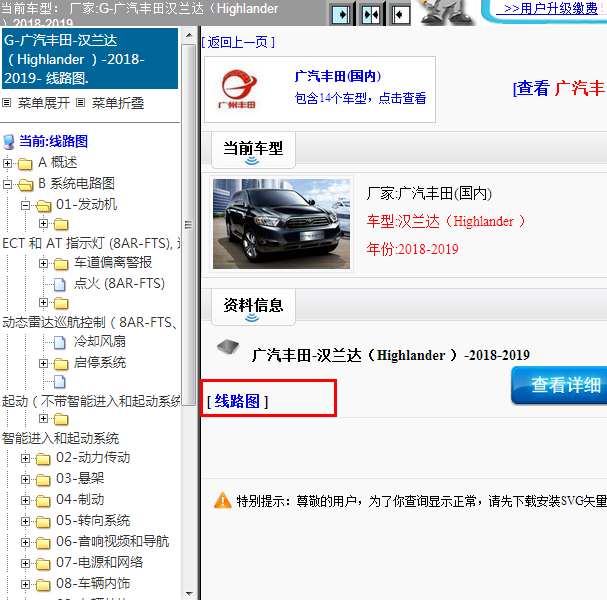The image size is (607, 600).
Task: Click 菜单折叠 to collapse all menus
Action: tap(118, 103)
